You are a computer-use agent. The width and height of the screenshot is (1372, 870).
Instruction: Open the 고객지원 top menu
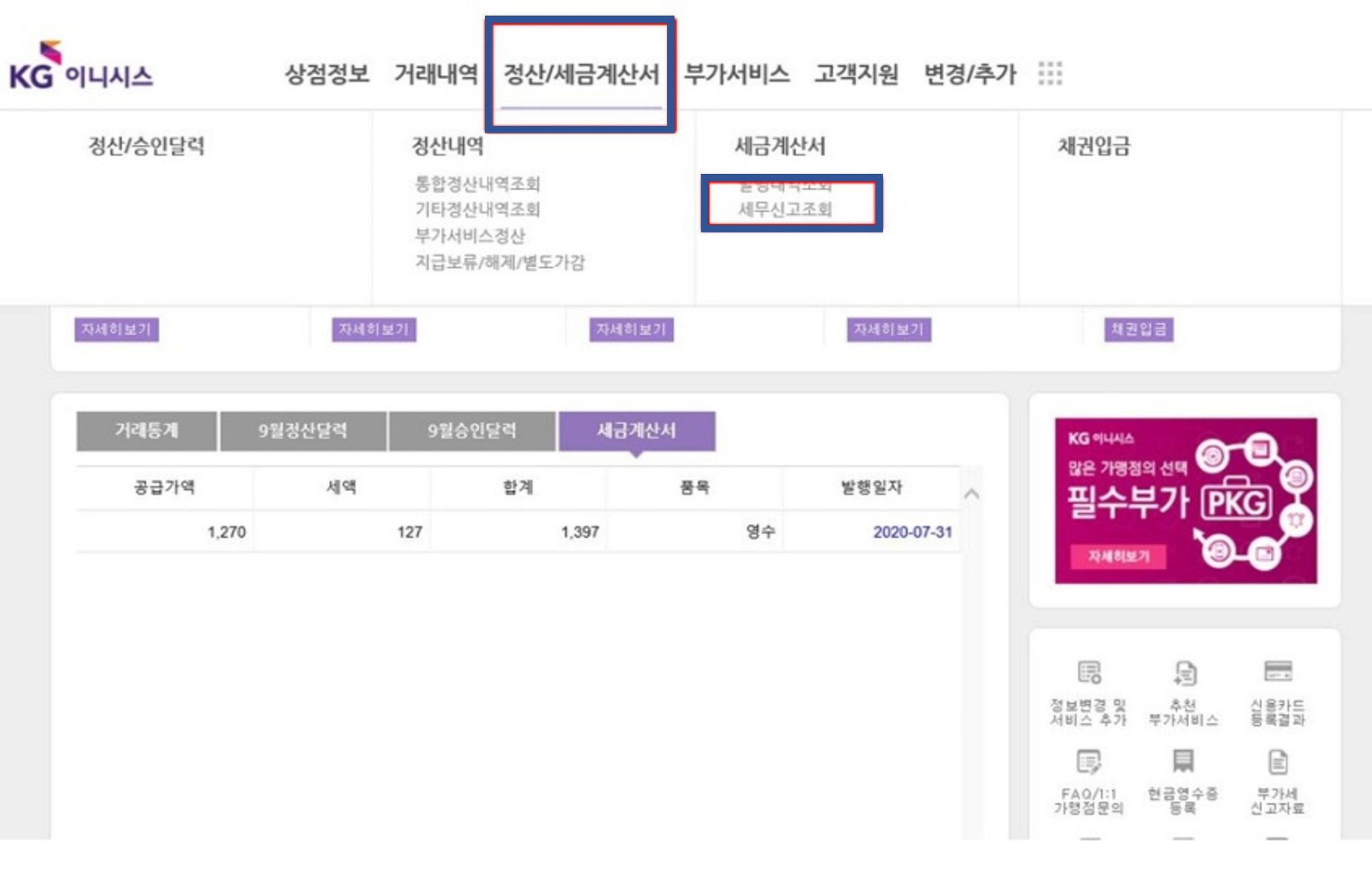coord(856,74)
